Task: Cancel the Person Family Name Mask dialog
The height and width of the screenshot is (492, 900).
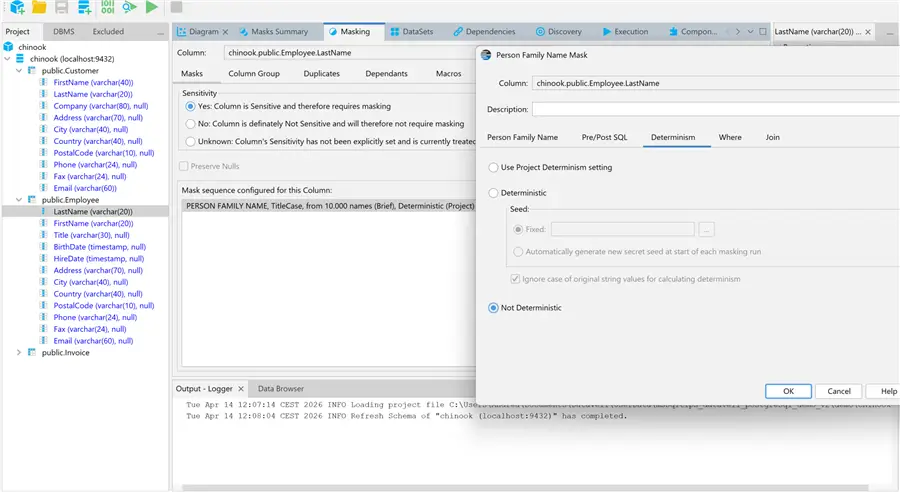Action: (x=839, y=391)
